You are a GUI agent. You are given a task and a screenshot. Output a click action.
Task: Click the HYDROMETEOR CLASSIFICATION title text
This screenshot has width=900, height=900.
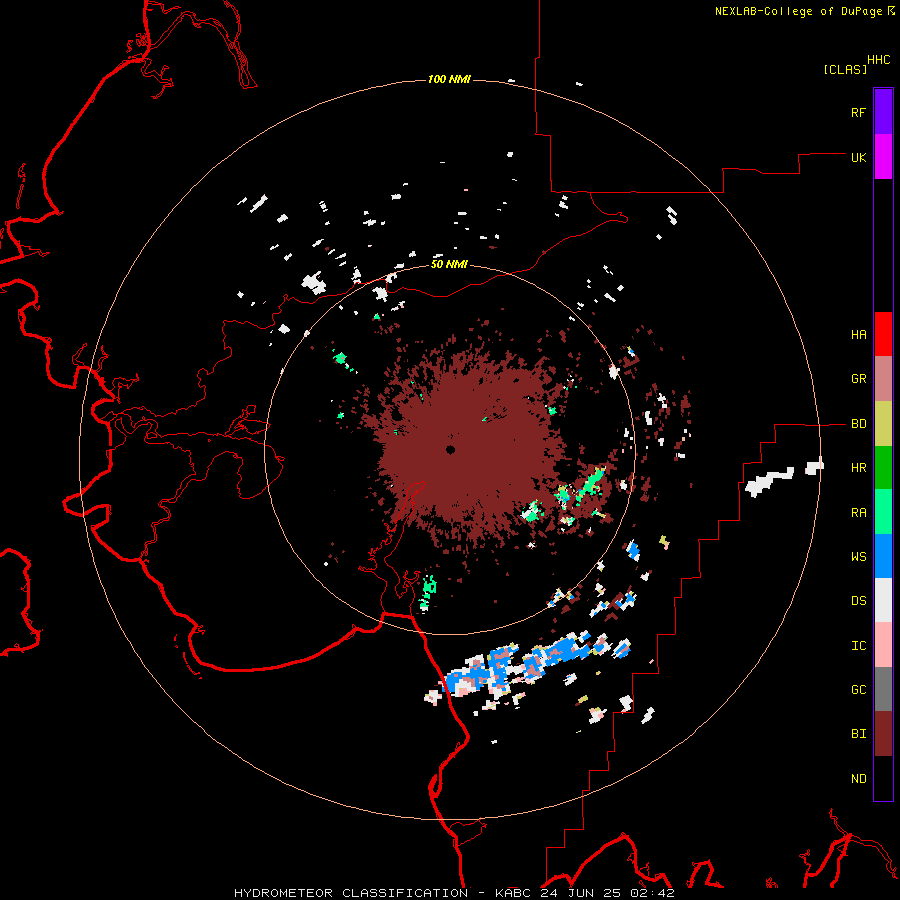(x=351, y=893)
